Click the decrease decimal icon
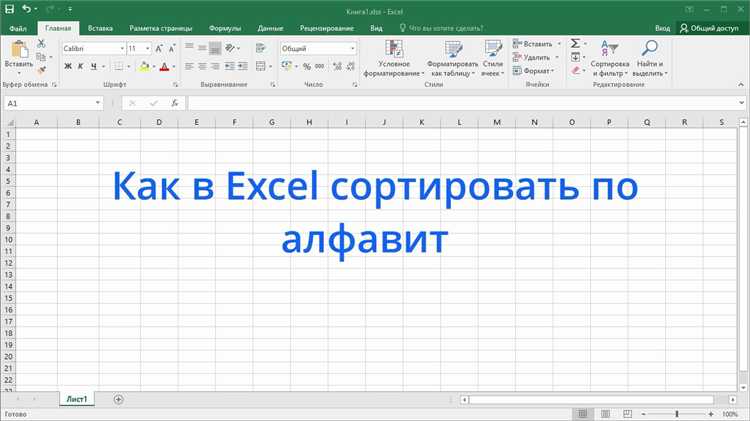The width and height of the screenshot is (750, 421). coord(351,66)
